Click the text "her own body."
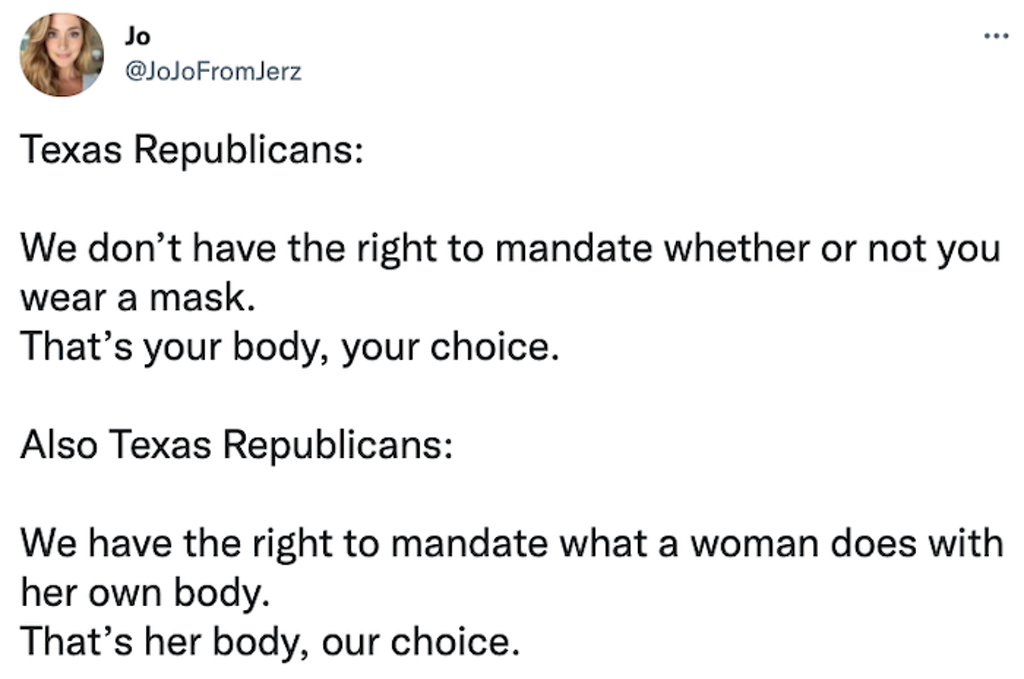The image size is (1024, 679). coord(145,593)
